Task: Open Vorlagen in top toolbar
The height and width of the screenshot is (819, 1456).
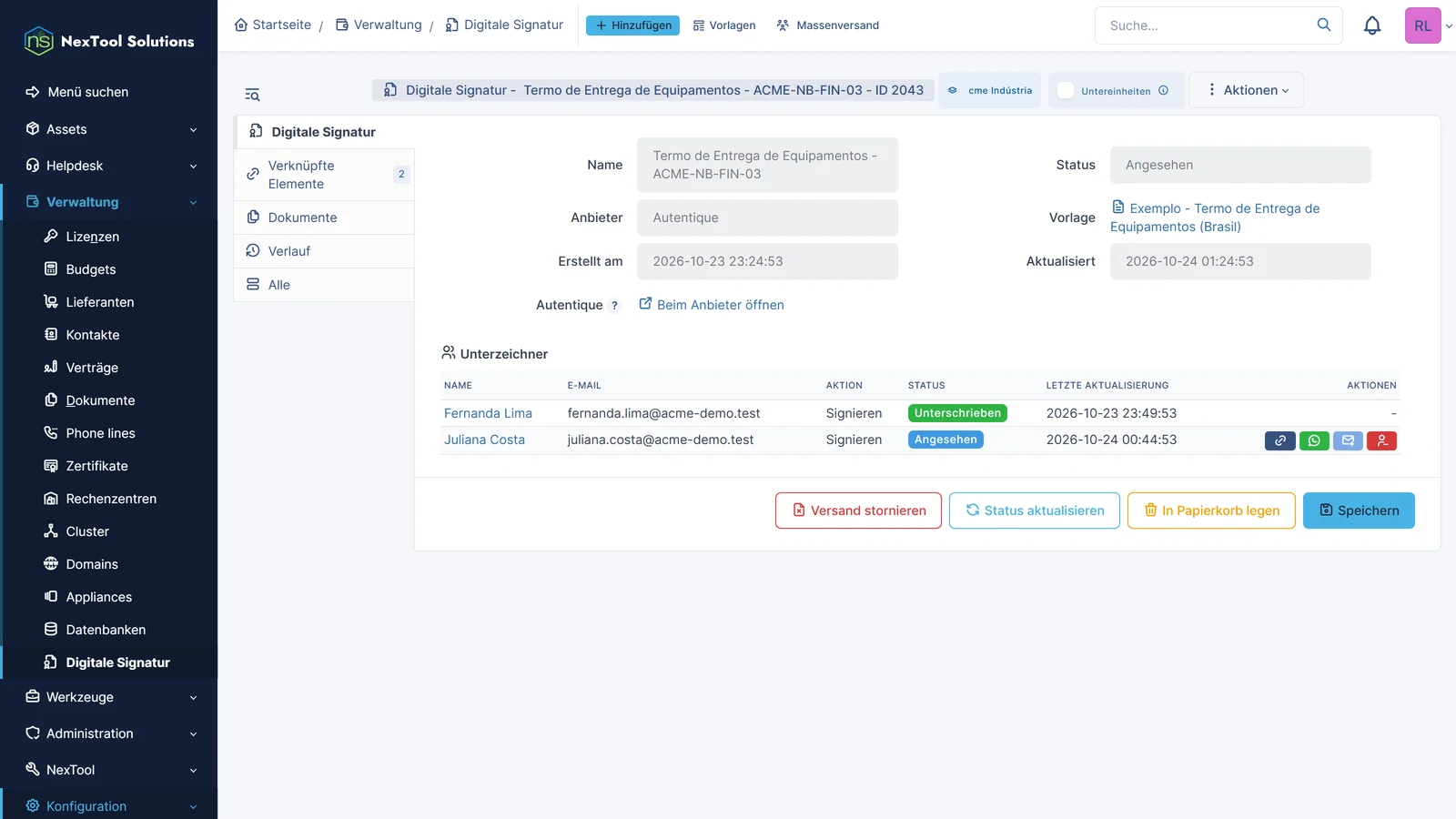Action: tap(724, 25)
